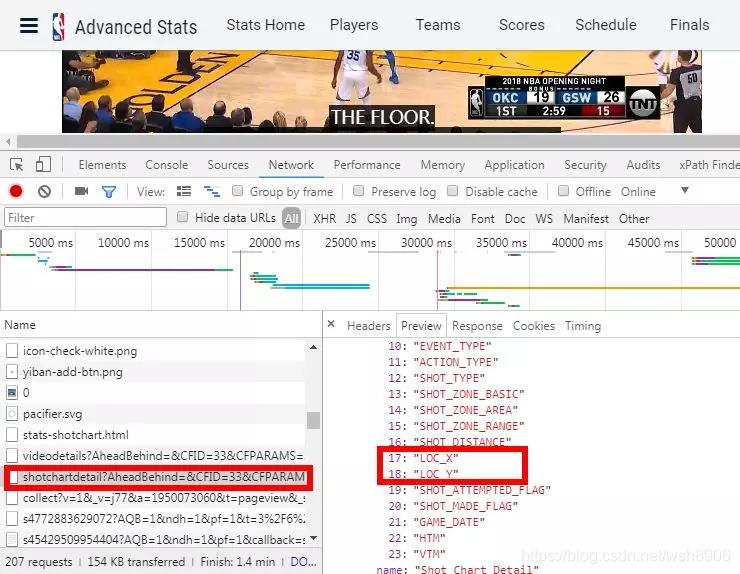Toggle the Offline checkbox
The width and height of the screenshot is (740, 574).
click(563, 191)
